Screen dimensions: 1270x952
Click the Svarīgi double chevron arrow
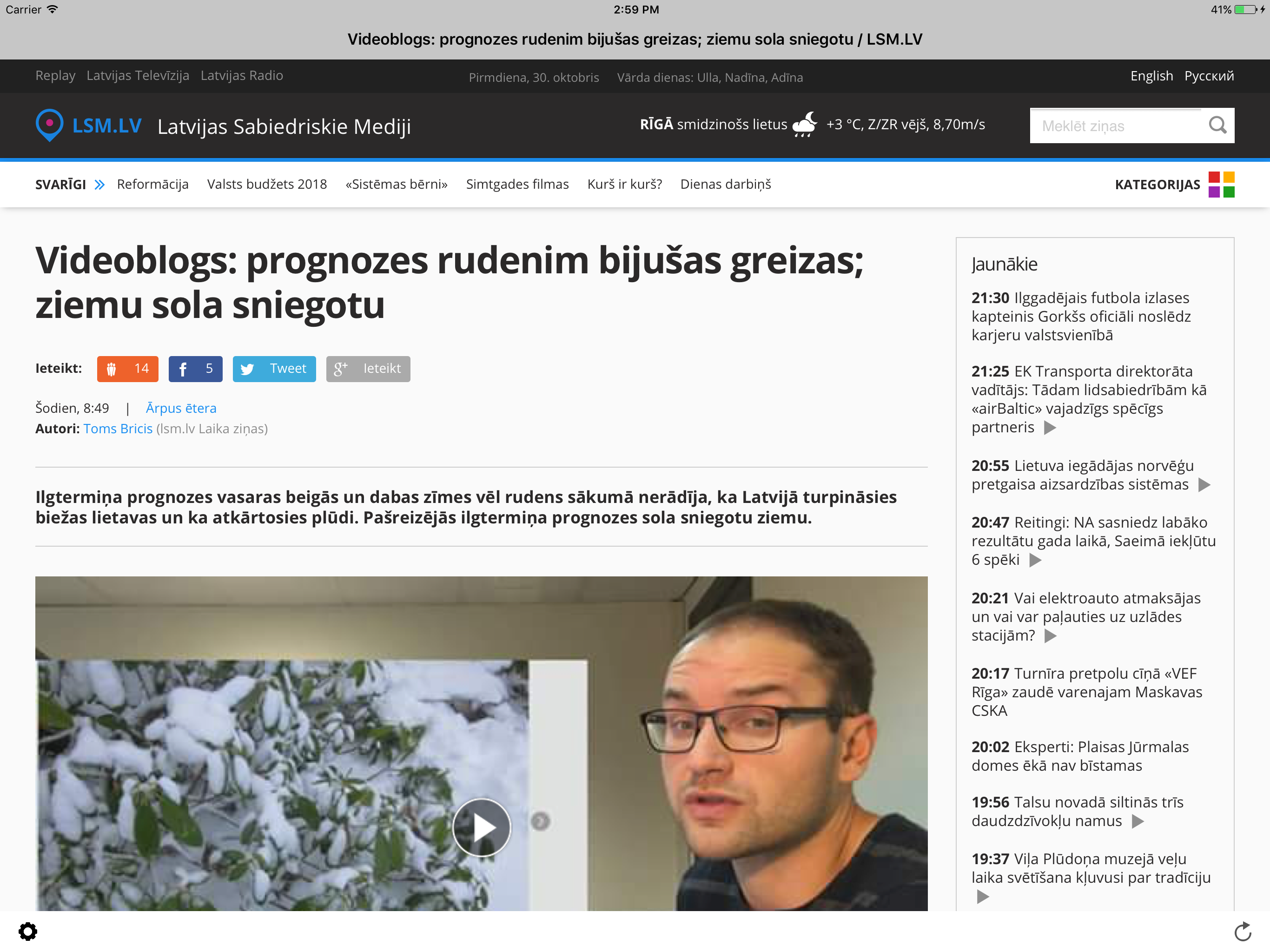click(x=99, y=185)
